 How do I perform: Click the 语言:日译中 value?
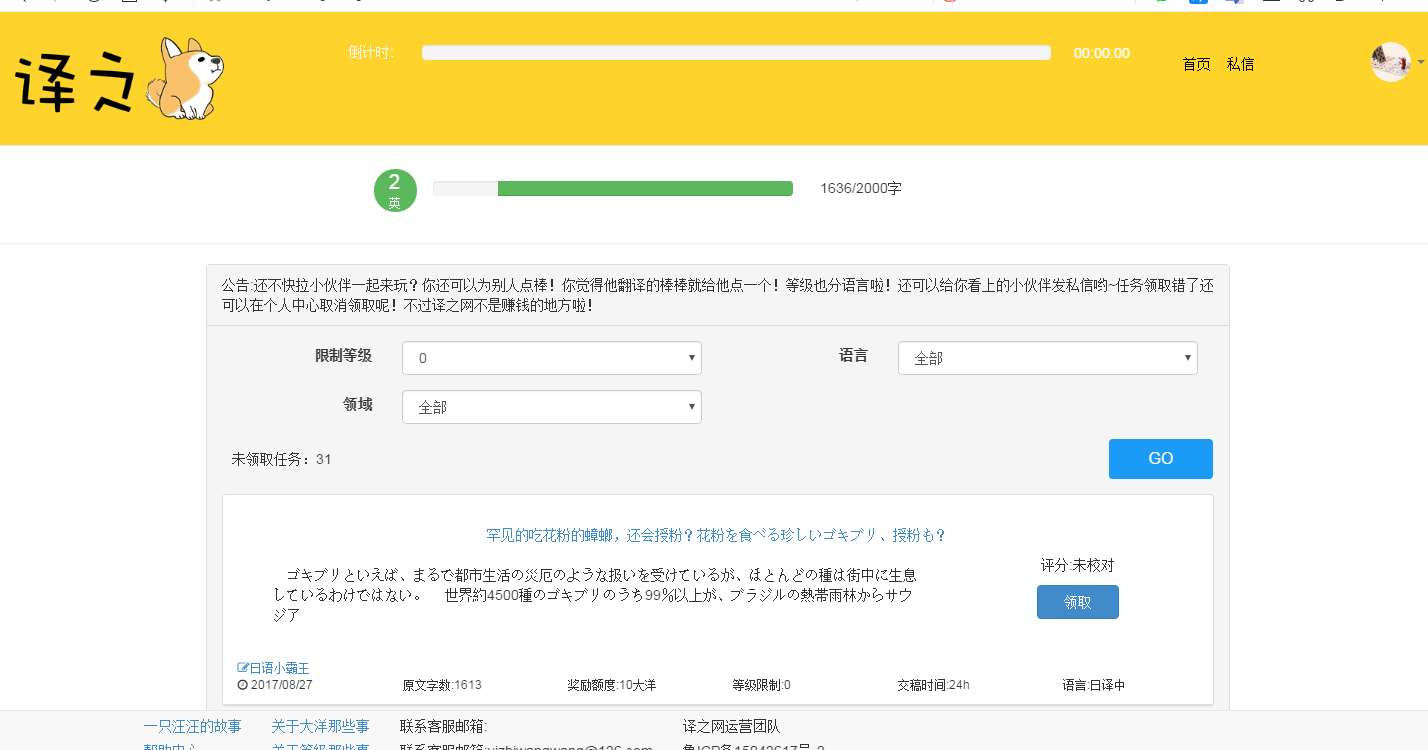pos(1094,685)
